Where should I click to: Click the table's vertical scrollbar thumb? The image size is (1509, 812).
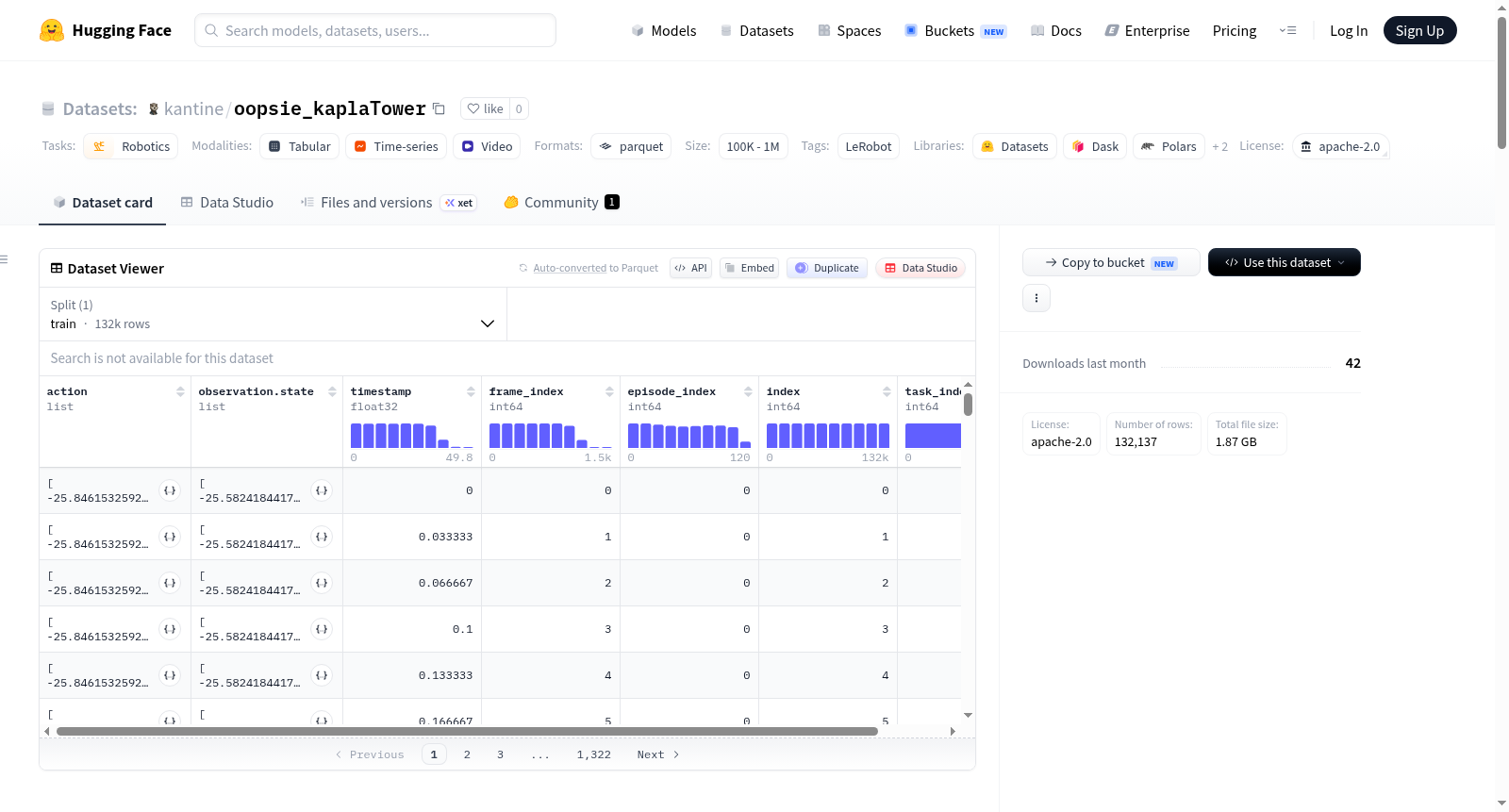point(968,405)
